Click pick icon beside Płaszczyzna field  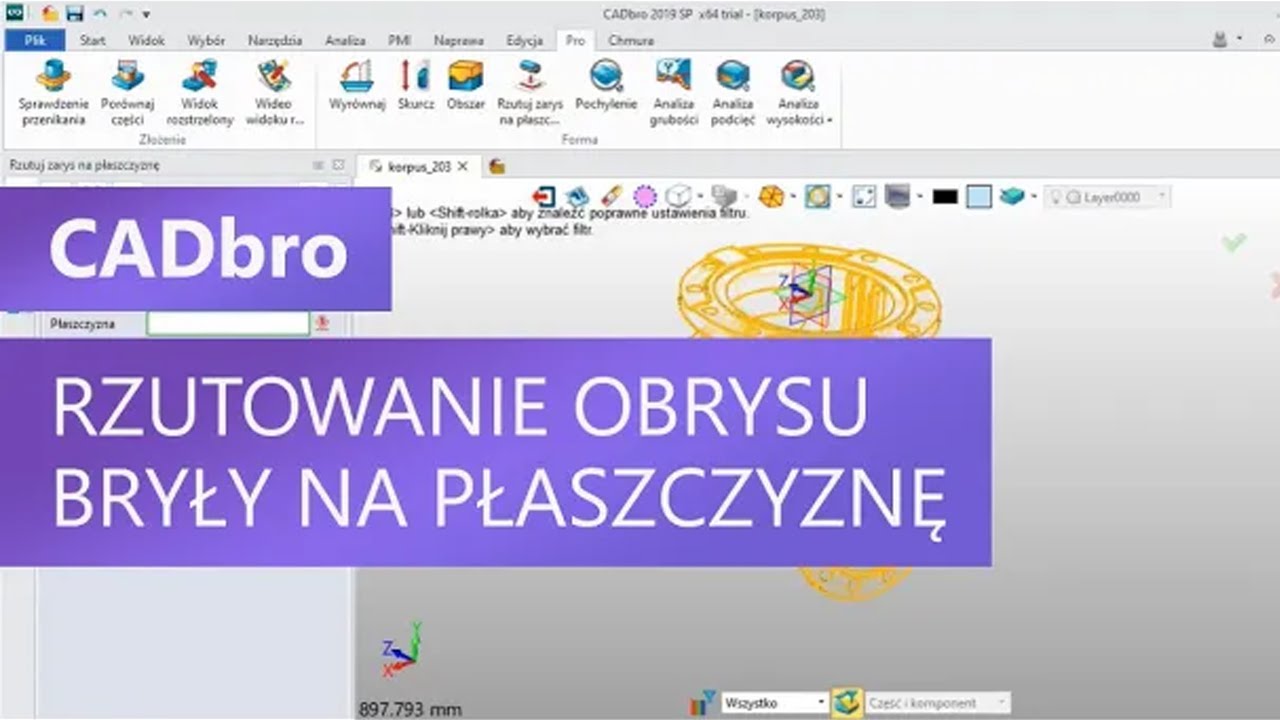(x=322, y=323)
